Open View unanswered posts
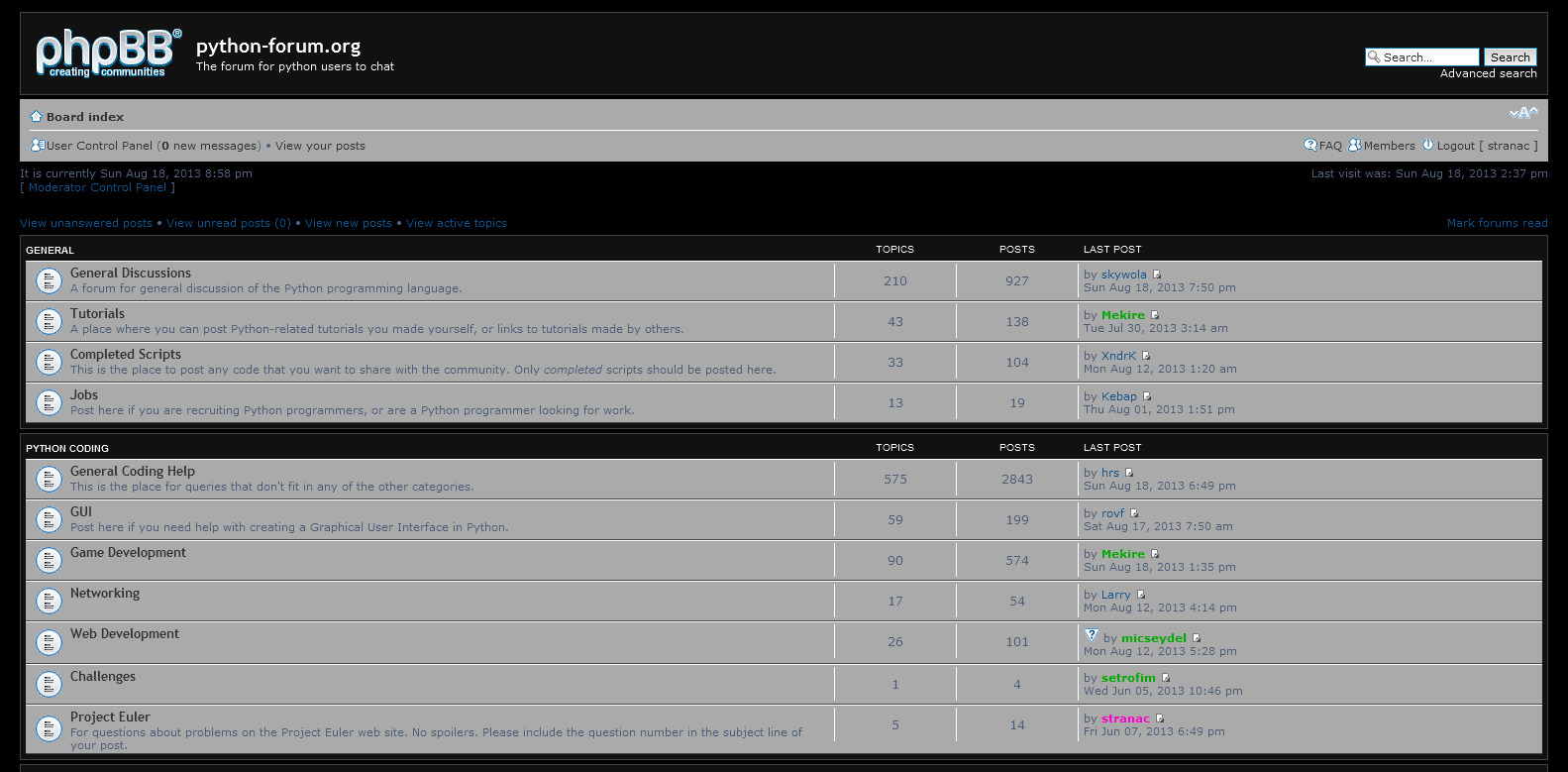The height and width of the screenshot is (772, 1568). pos(86,223)
